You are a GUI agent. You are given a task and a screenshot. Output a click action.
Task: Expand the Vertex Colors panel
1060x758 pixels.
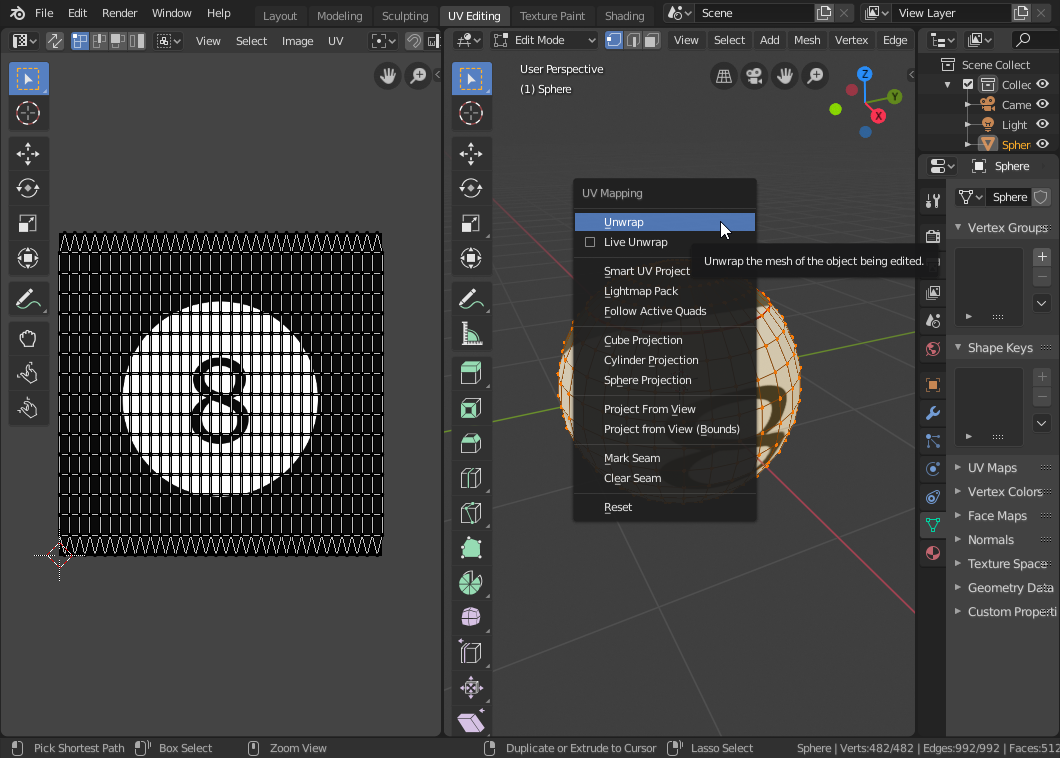point(1003,492)
